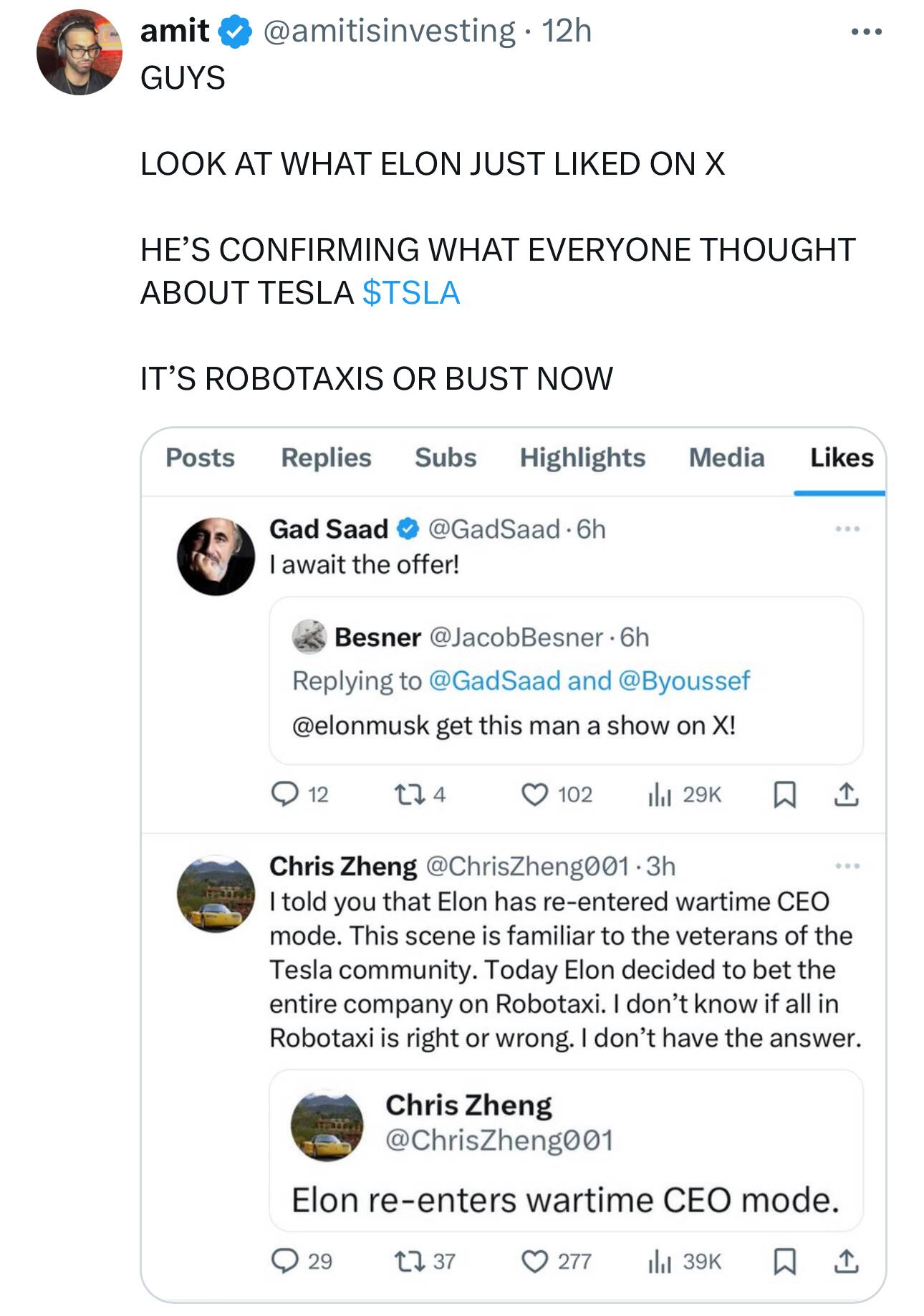
Task: Open amit's profile picture
Action: coord(80,52)
